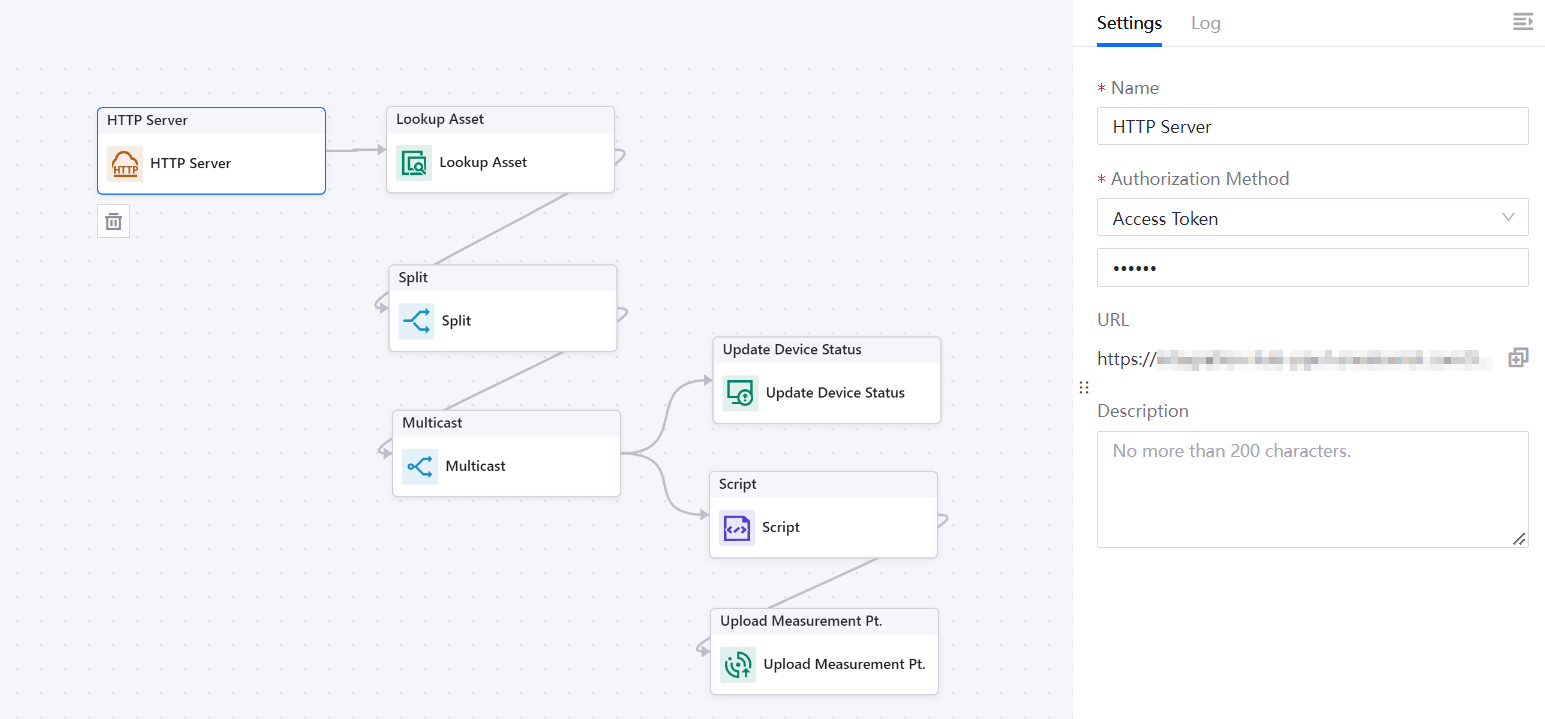Copy the URL with copy icon
The width and height of the screenshot is (1545, 719).
(1518, 358)
